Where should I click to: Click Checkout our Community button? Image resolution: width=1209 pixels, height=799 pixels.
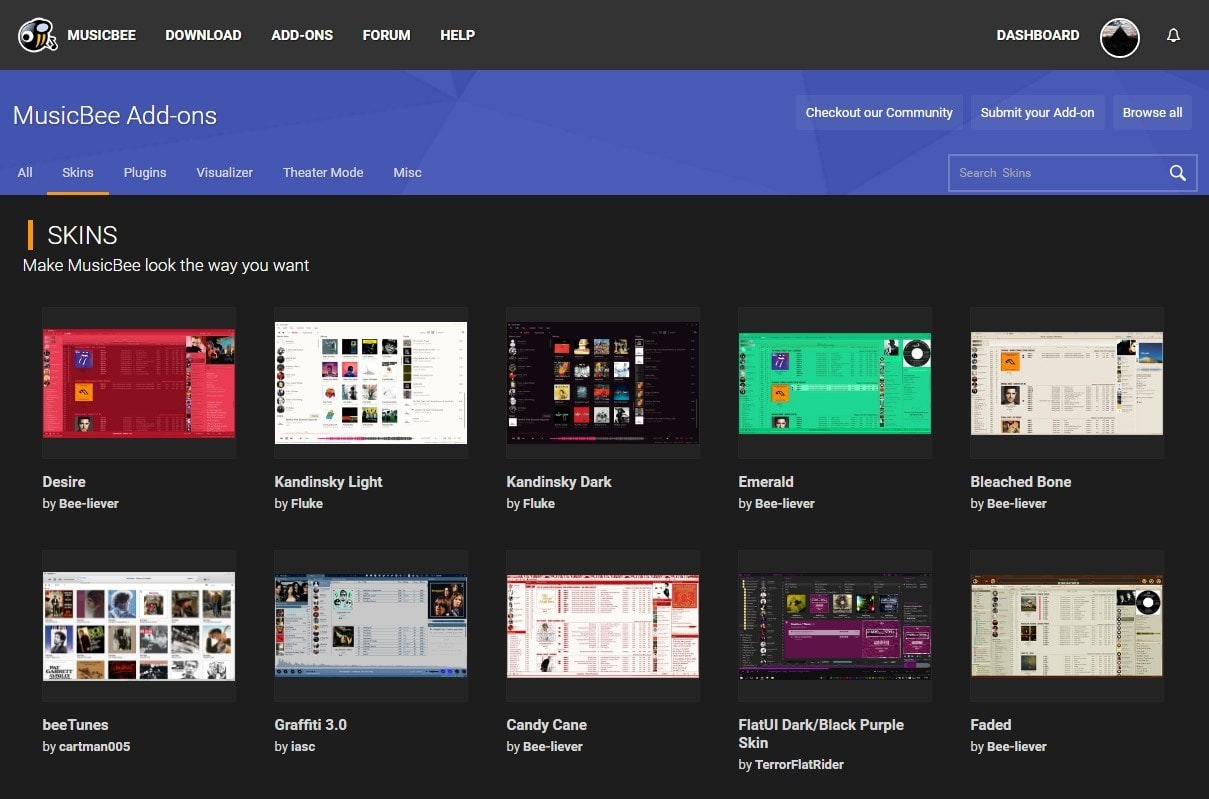(879, 113)
